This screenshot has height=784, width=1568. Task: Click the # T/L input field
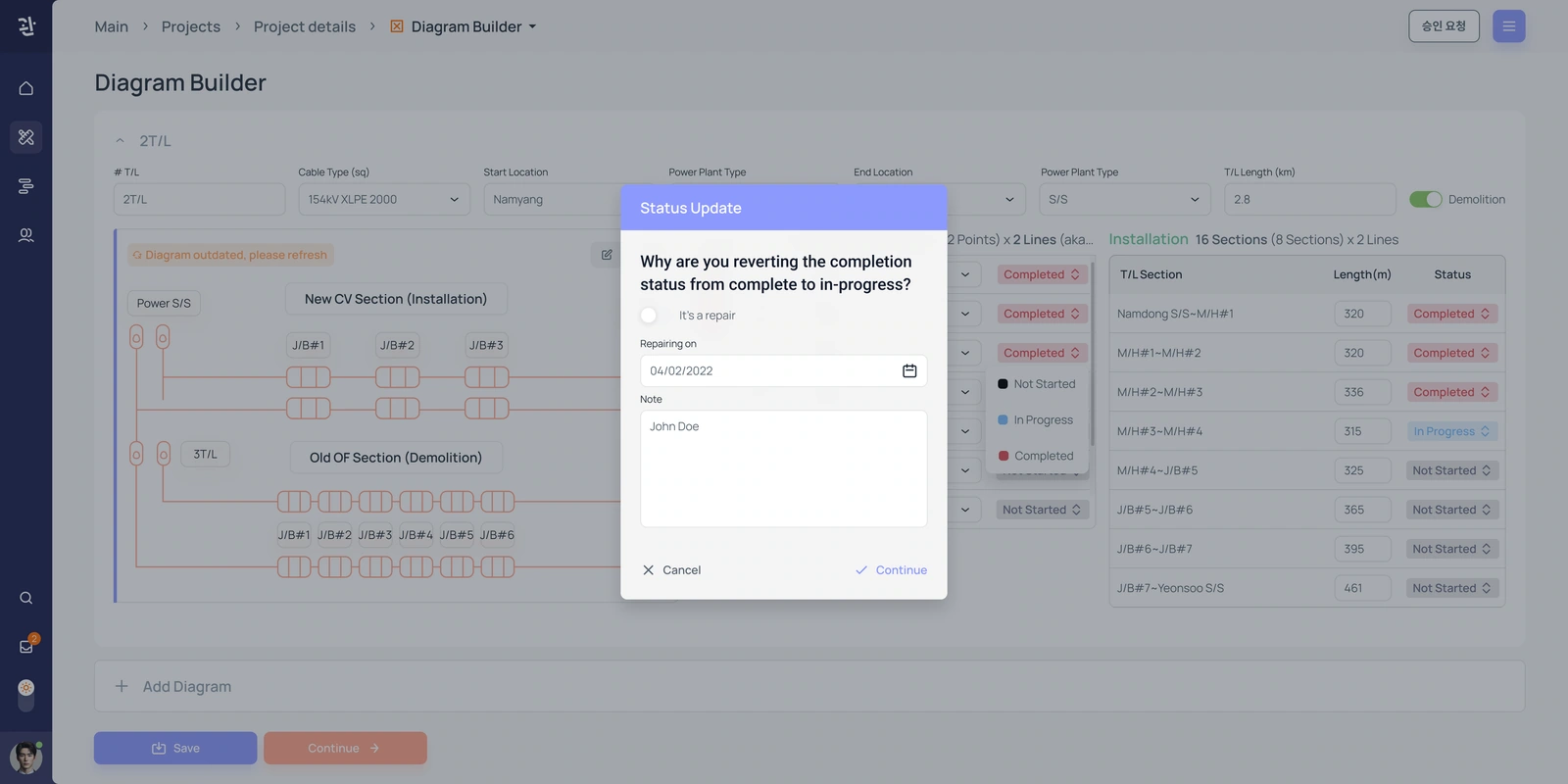pyautogui.click(x=200, y=199)
